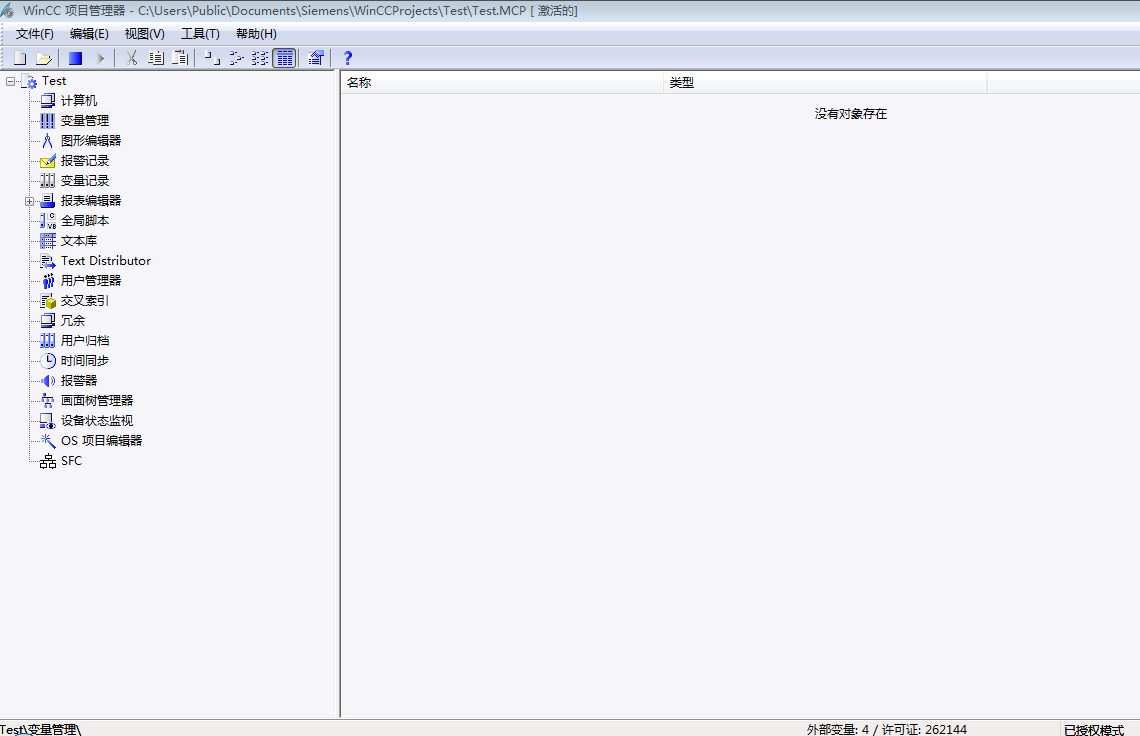Click the Copy toolbar icon

click(156, 58)
